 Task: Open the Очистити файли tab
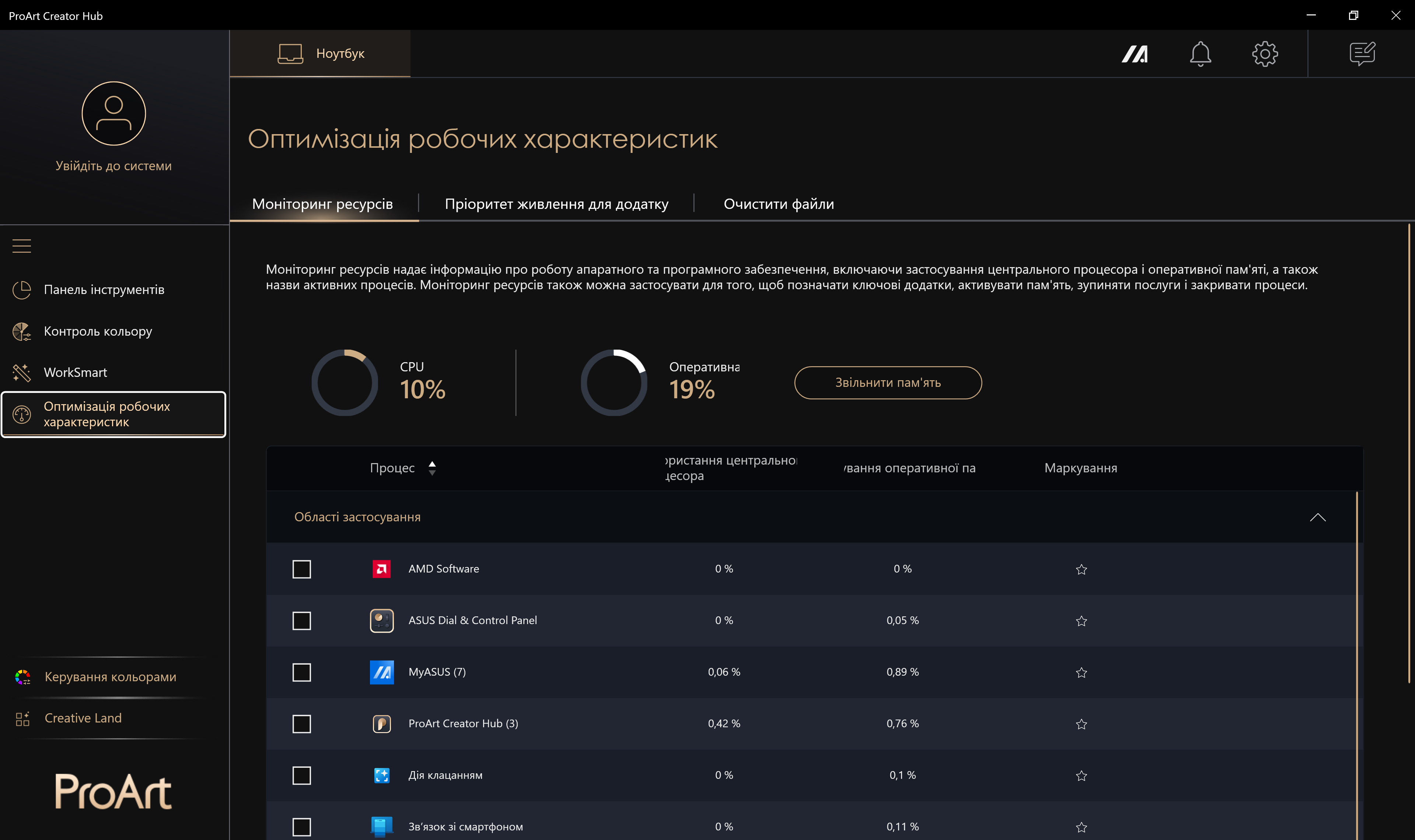pos(778,204)
